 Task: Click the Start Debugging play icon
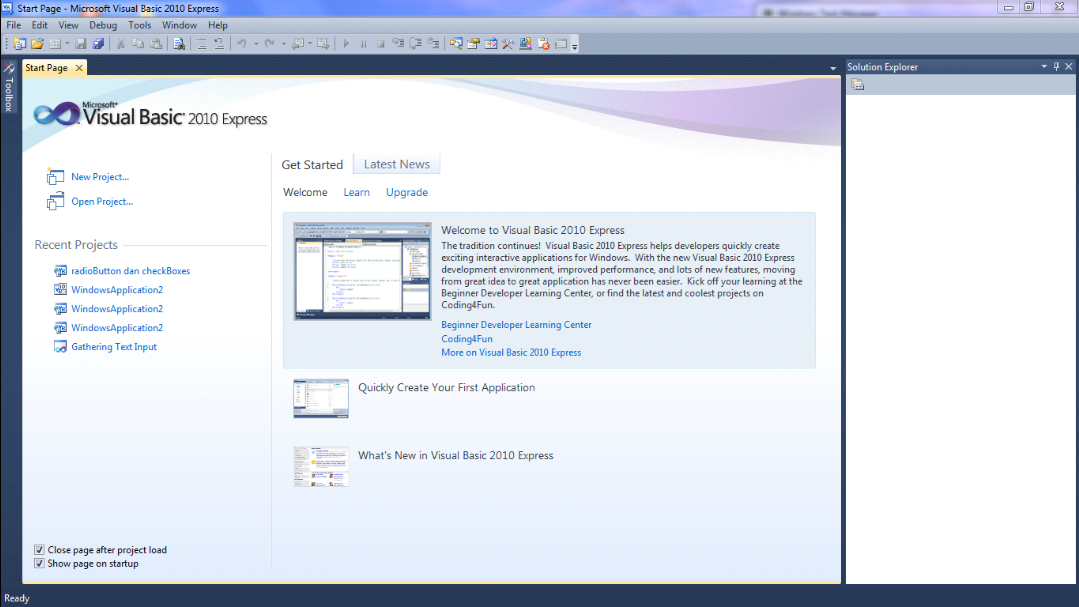click(x=346, y=43)
